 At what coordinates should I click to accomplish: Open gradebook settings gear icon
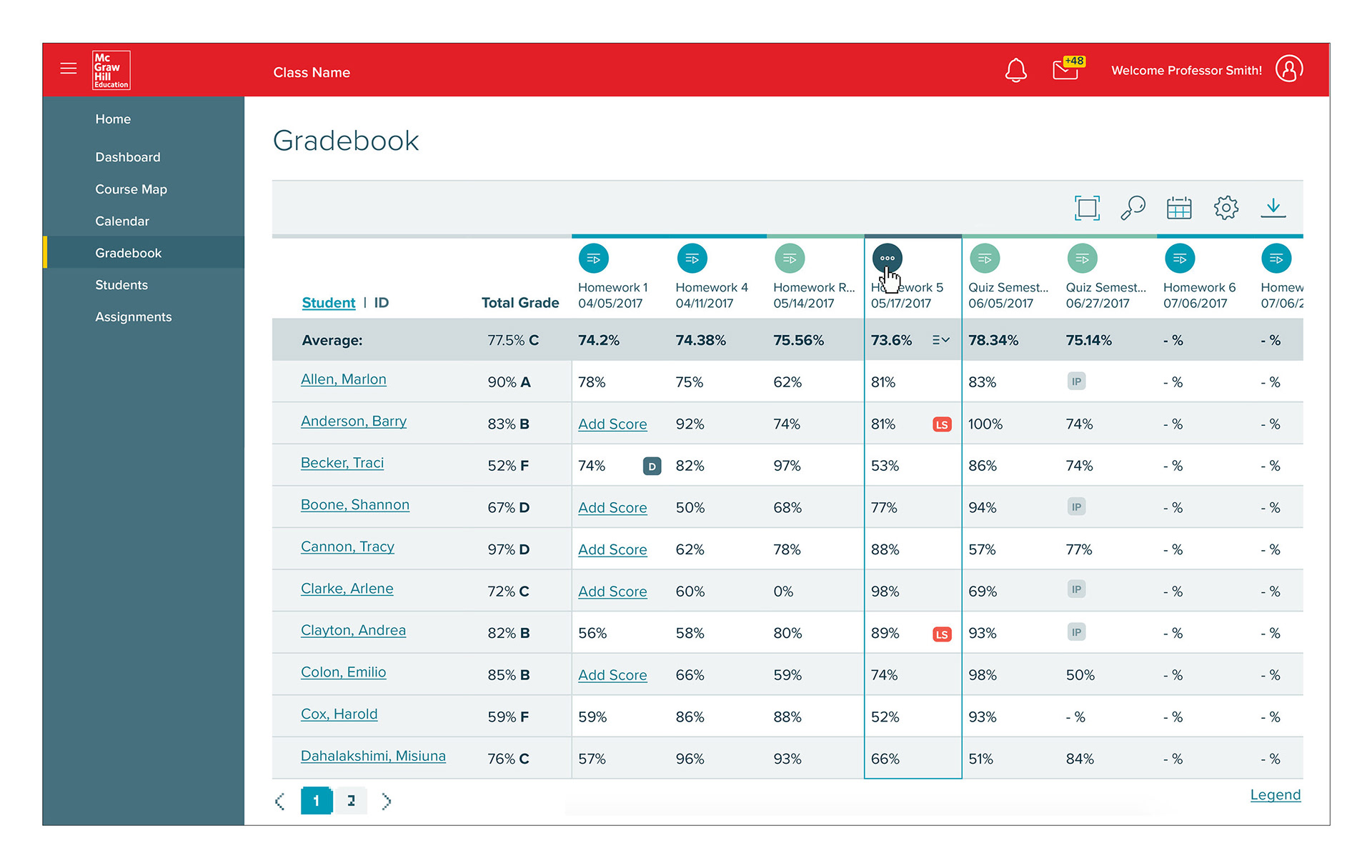(x=1226, y=208)
